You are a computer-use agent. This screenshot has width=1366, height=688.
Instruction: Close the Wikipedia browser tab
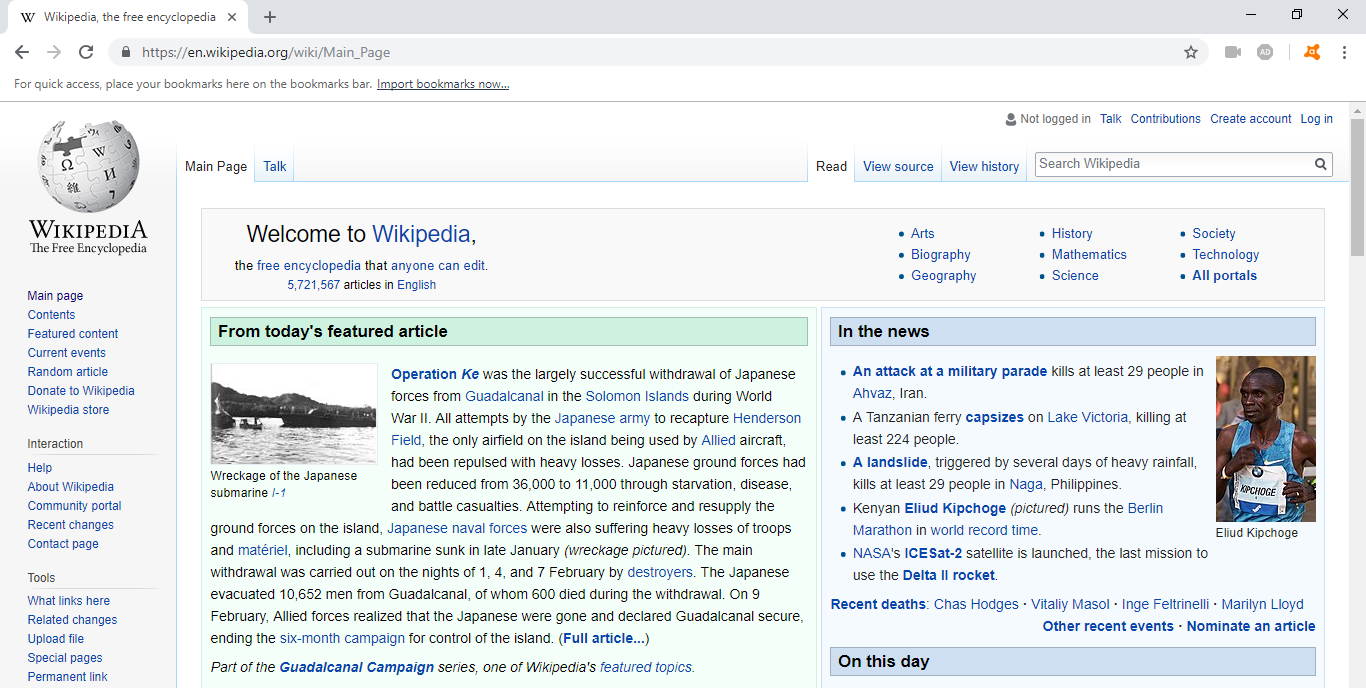point(232,17)
